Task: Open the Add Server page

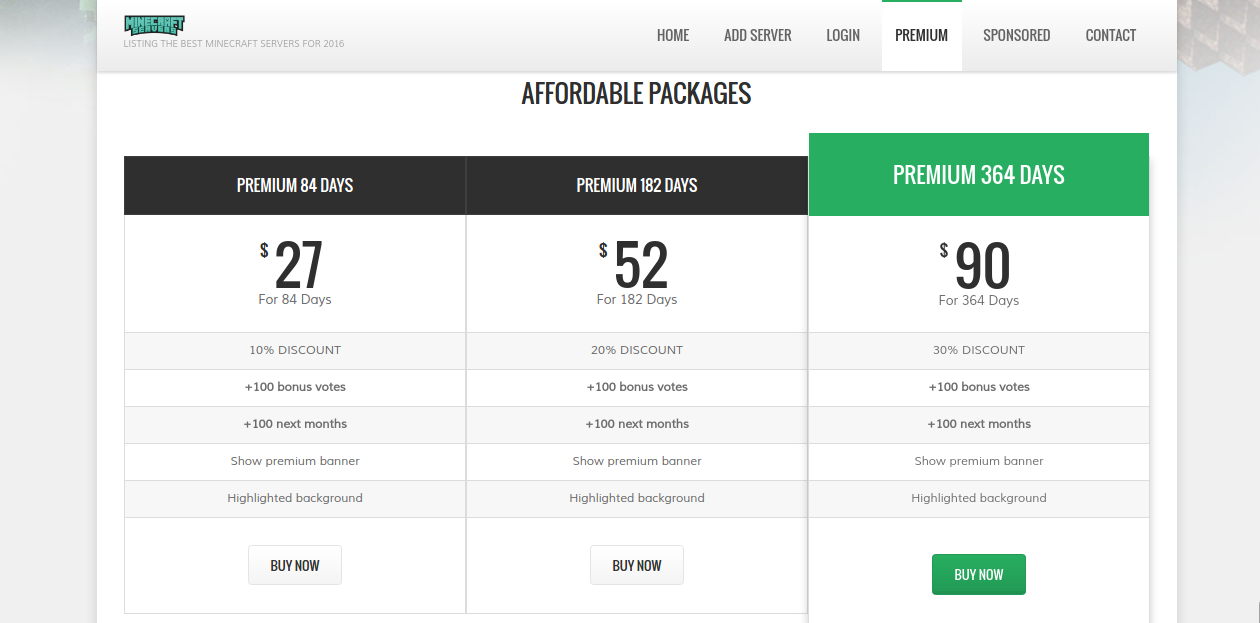Action: pos(757,35)
